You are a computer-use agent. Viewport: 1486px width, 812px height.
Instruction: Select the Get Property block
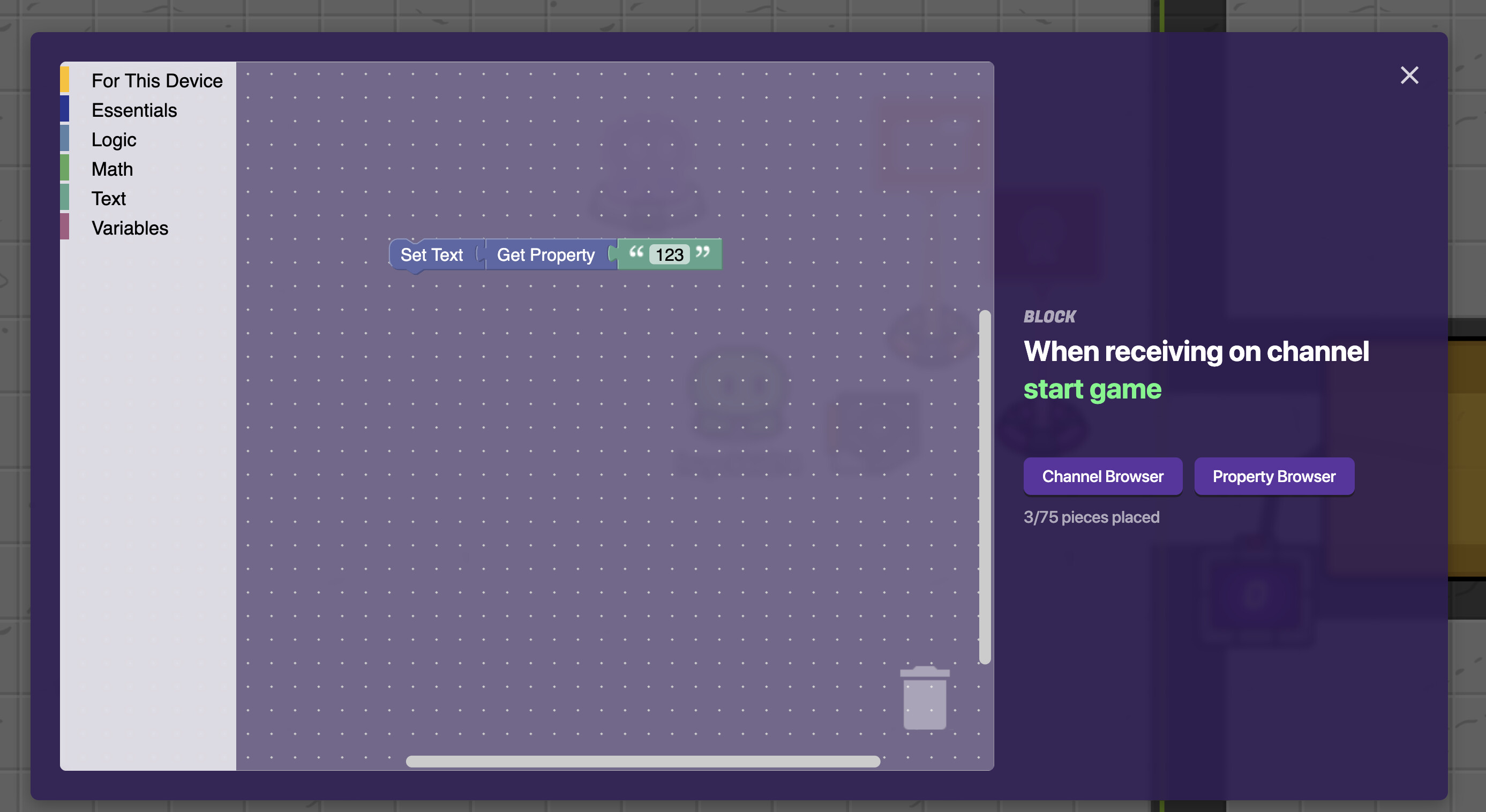545,255
